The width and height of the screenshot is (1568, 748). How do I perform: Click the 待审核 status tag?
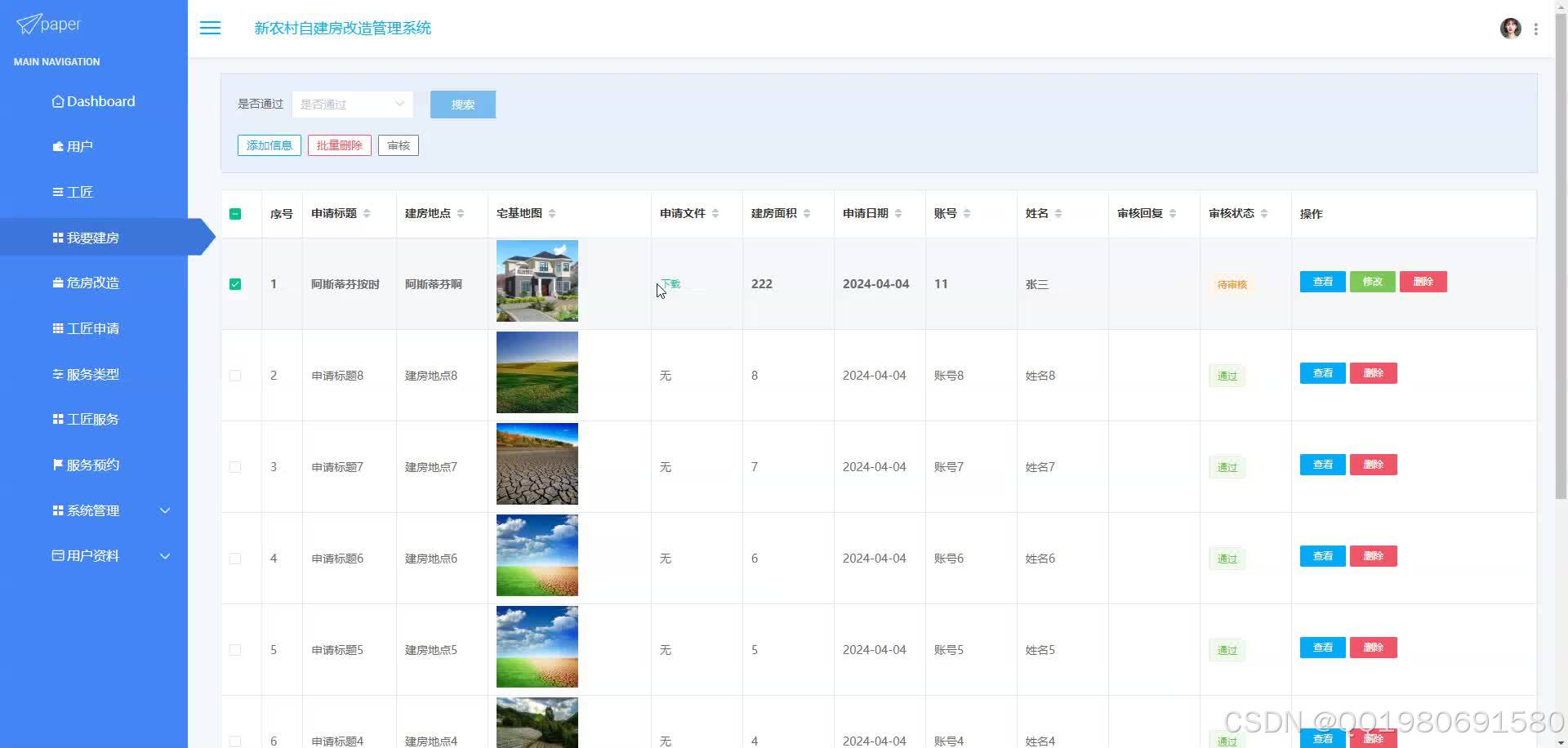(1232, 285)
